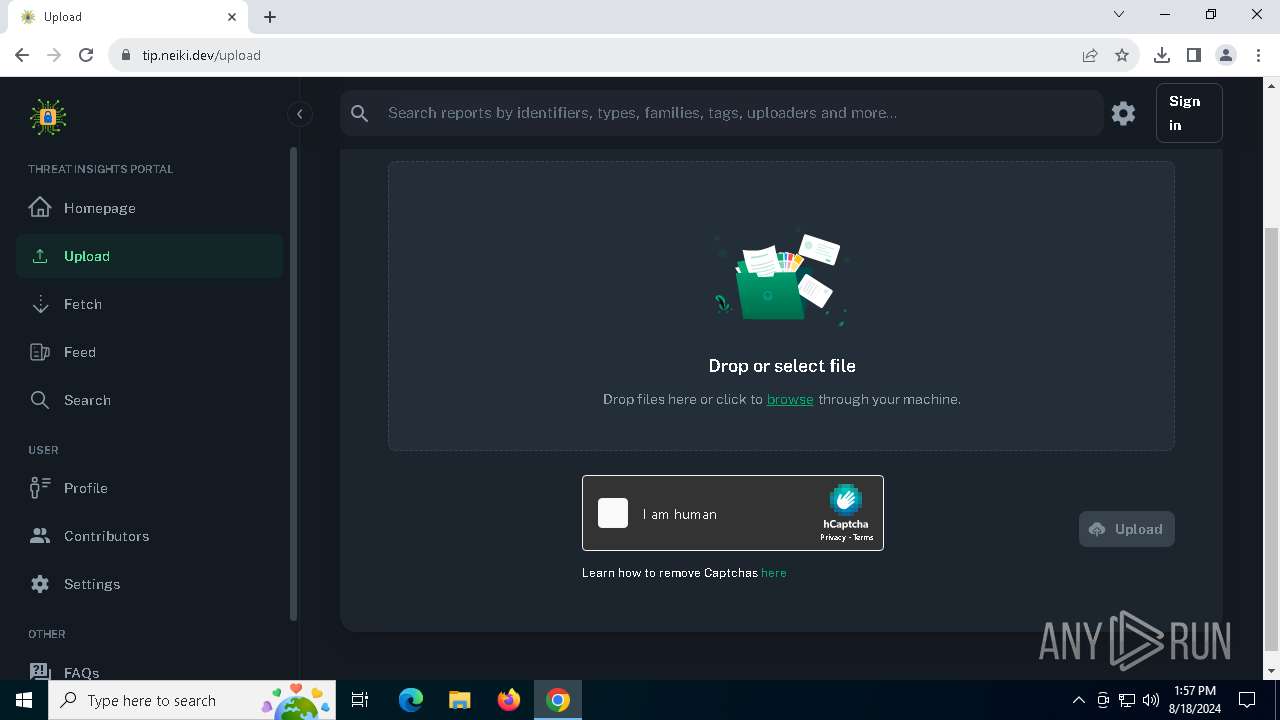The width and height of the screenshot is (1280, 720).
Task: Open Chrome three-dot menu
Action: tap(1258, 55)
